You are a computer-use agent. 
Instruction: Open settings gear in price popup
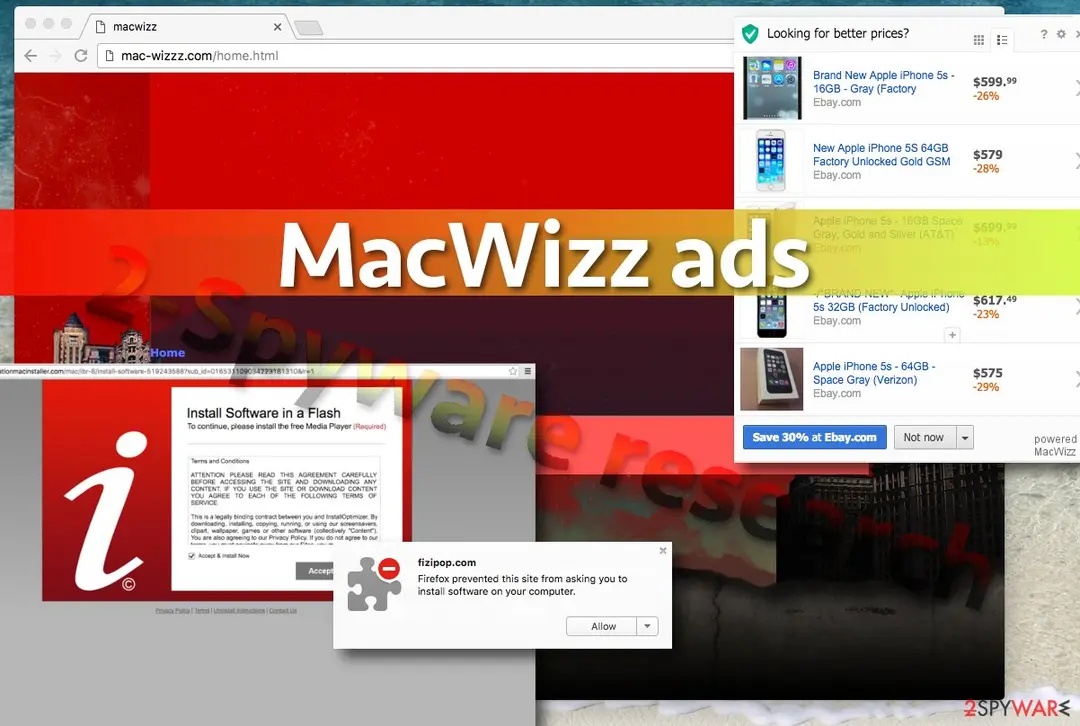click(1061, 34)
